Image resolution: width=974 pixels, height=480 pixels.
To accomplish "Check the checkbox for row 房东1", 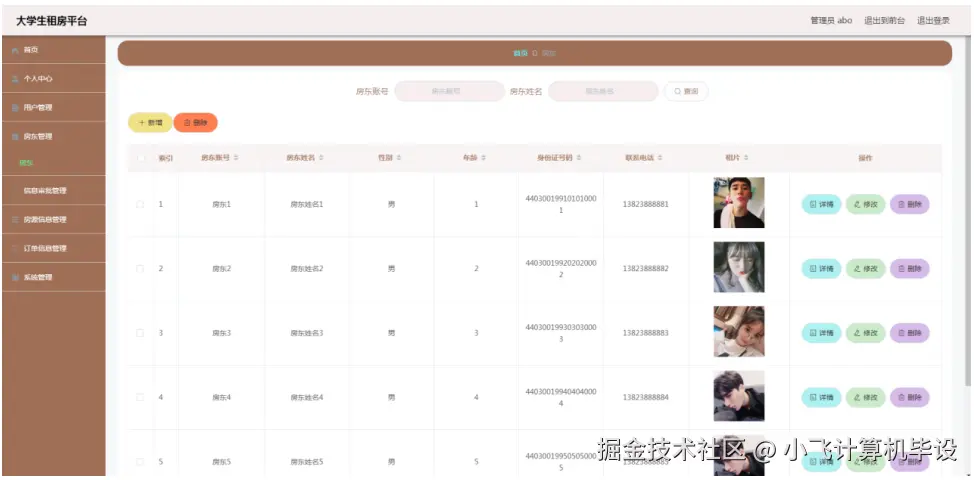I will 140,204.
